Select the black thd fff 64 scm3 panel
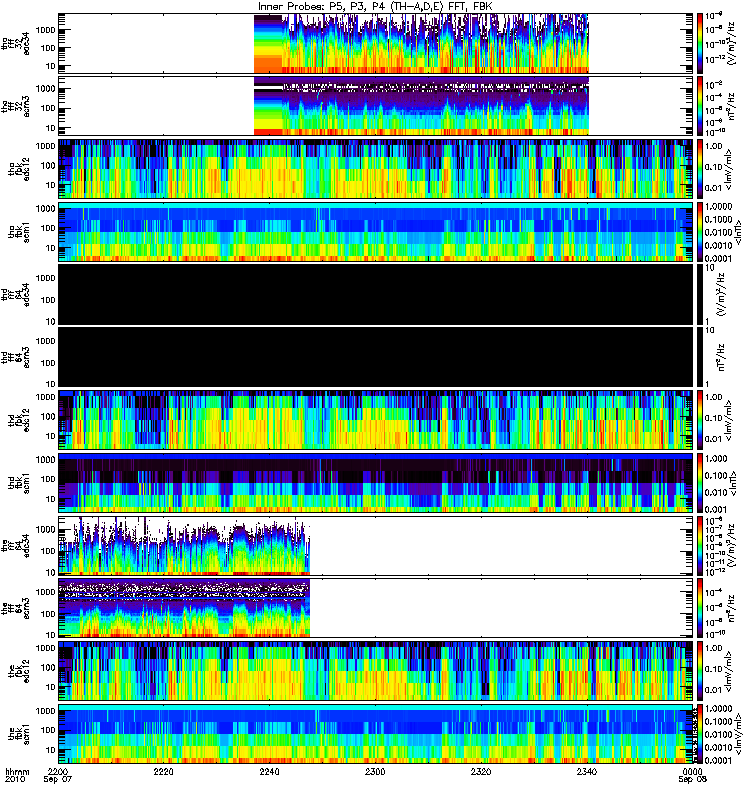Viewport: 750px width, 800px height. tap(376, 357)
